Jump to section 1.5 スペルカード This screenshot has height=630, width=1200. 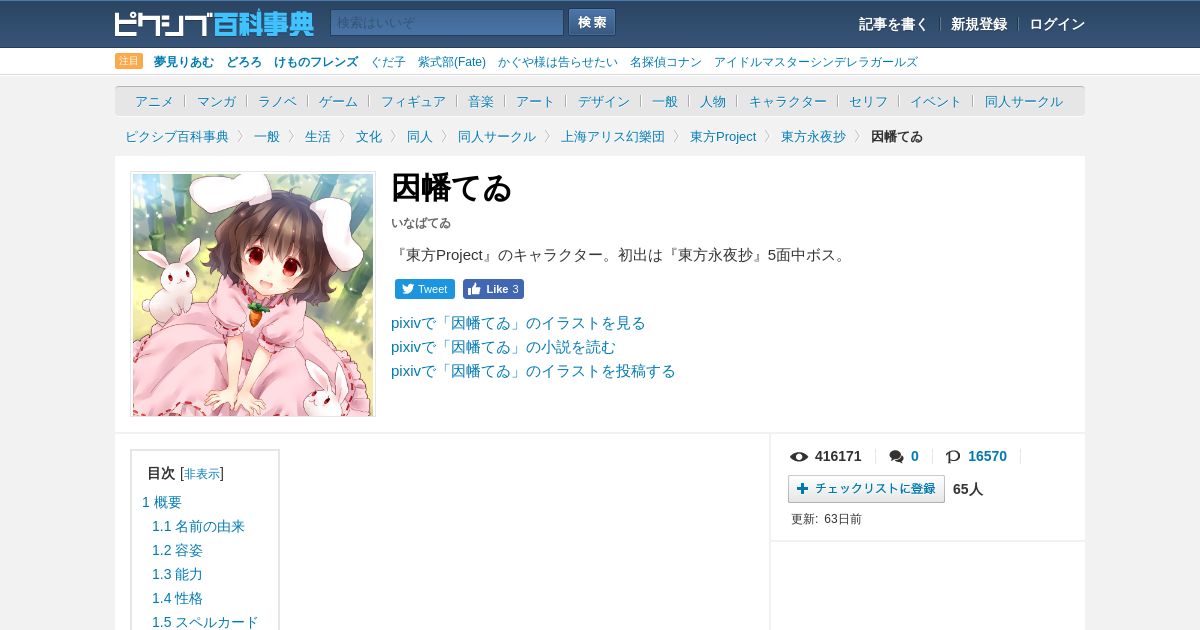(205, 622)
